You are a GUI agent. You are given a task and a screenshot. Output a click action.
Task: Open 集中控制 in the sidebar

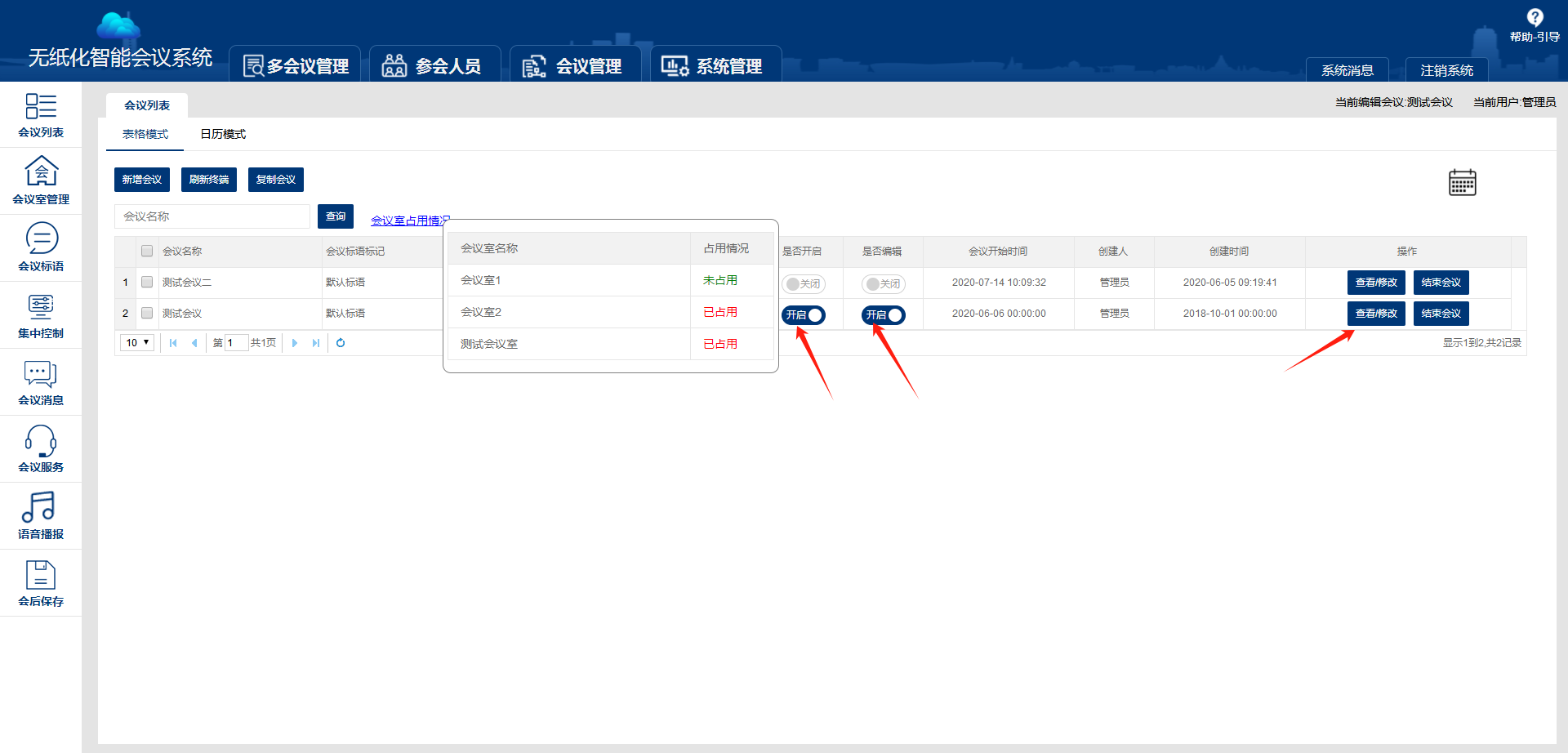[x=41, y=316]
